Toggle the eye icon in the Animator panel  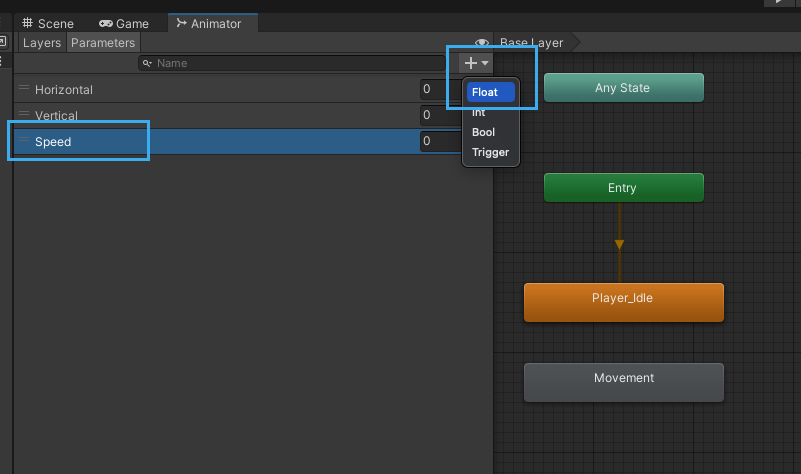click(482, 43)
